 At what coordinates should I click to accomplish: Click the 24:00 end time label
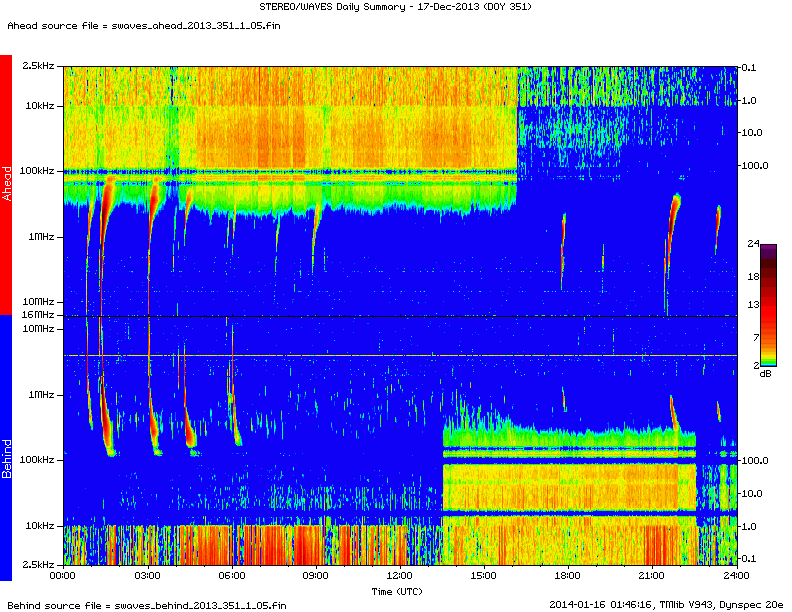pos(736,575)
